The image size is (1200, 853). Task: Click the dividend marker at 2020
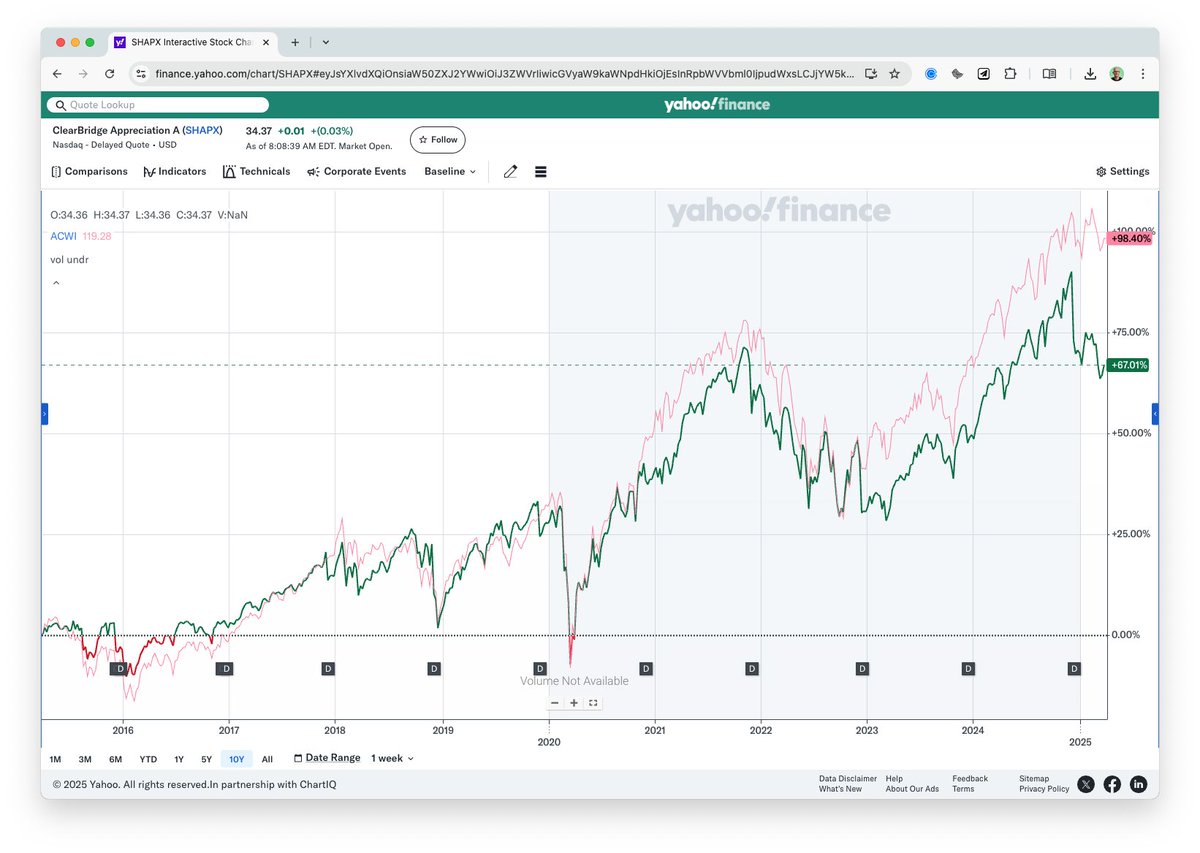[x=540, y=668]
